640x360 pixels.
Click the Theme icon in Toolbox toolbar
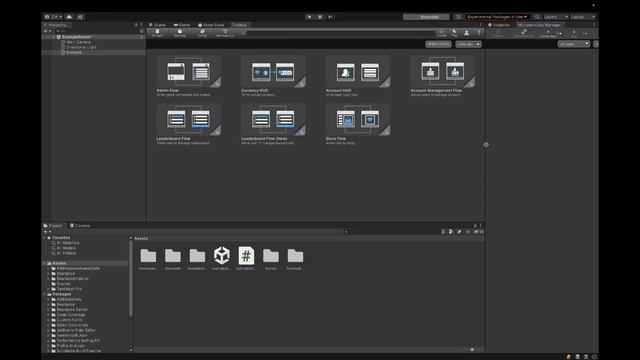coord(180,33)
